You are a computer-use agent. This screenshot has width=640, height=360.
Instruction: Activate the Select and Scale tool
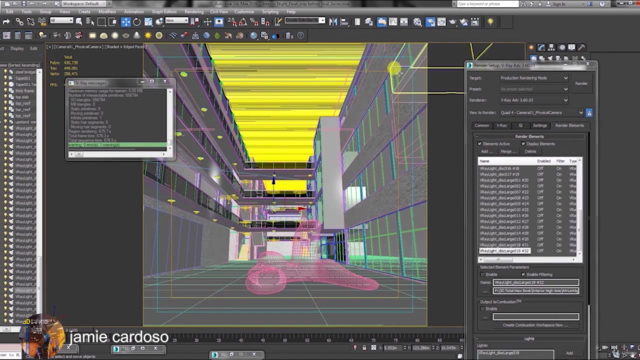(148, 22)
